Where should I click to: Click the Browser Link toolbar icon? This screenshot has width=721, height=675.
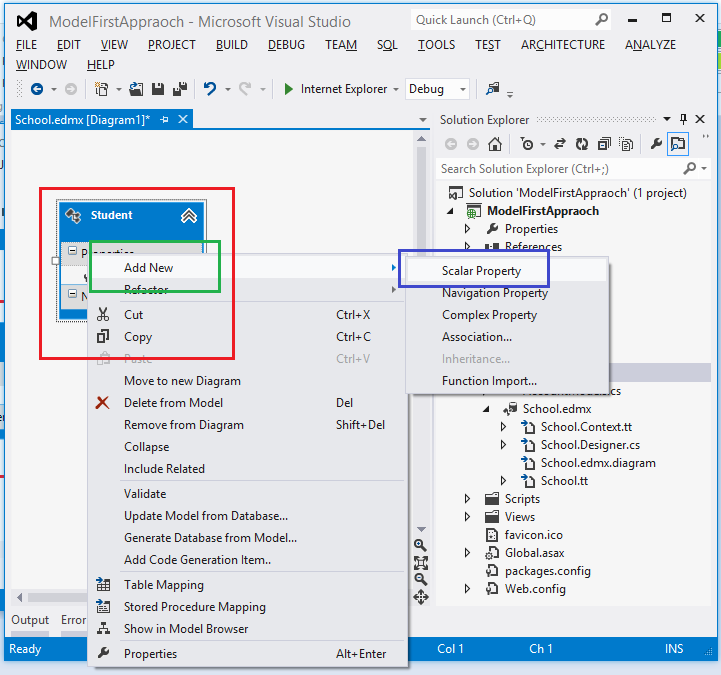point(492,88)
